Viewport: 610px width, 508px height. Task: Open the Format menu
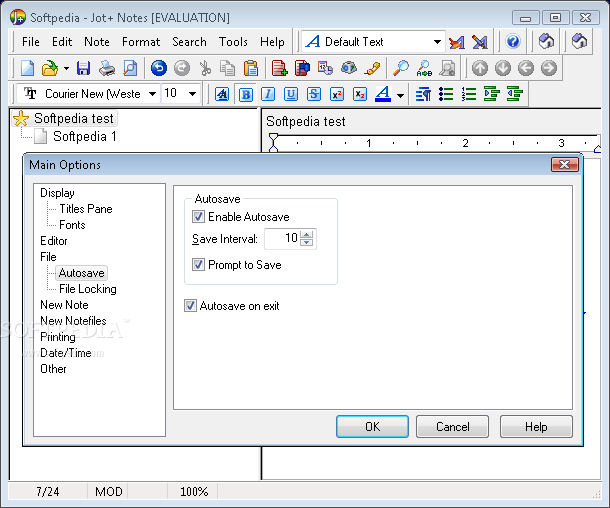(141, 42)
